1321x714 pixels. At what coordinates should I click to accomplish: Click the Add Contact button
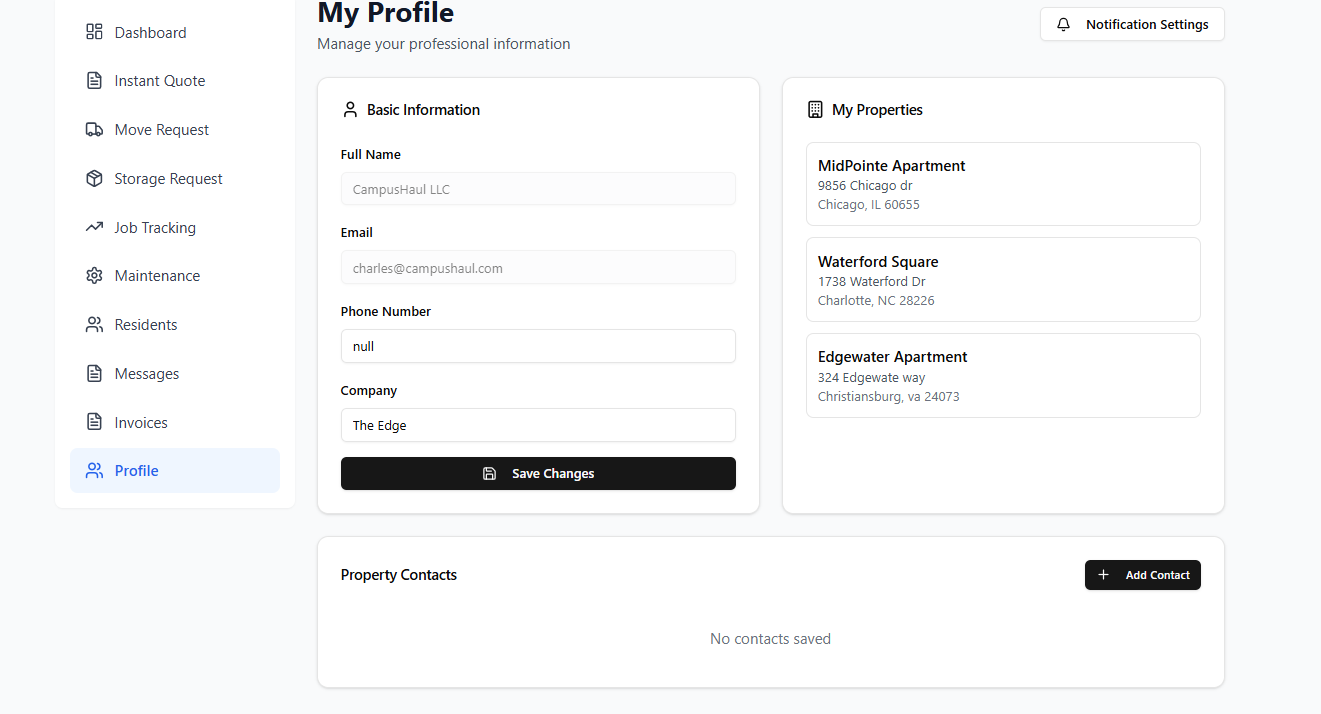(x=1143, y=575)
